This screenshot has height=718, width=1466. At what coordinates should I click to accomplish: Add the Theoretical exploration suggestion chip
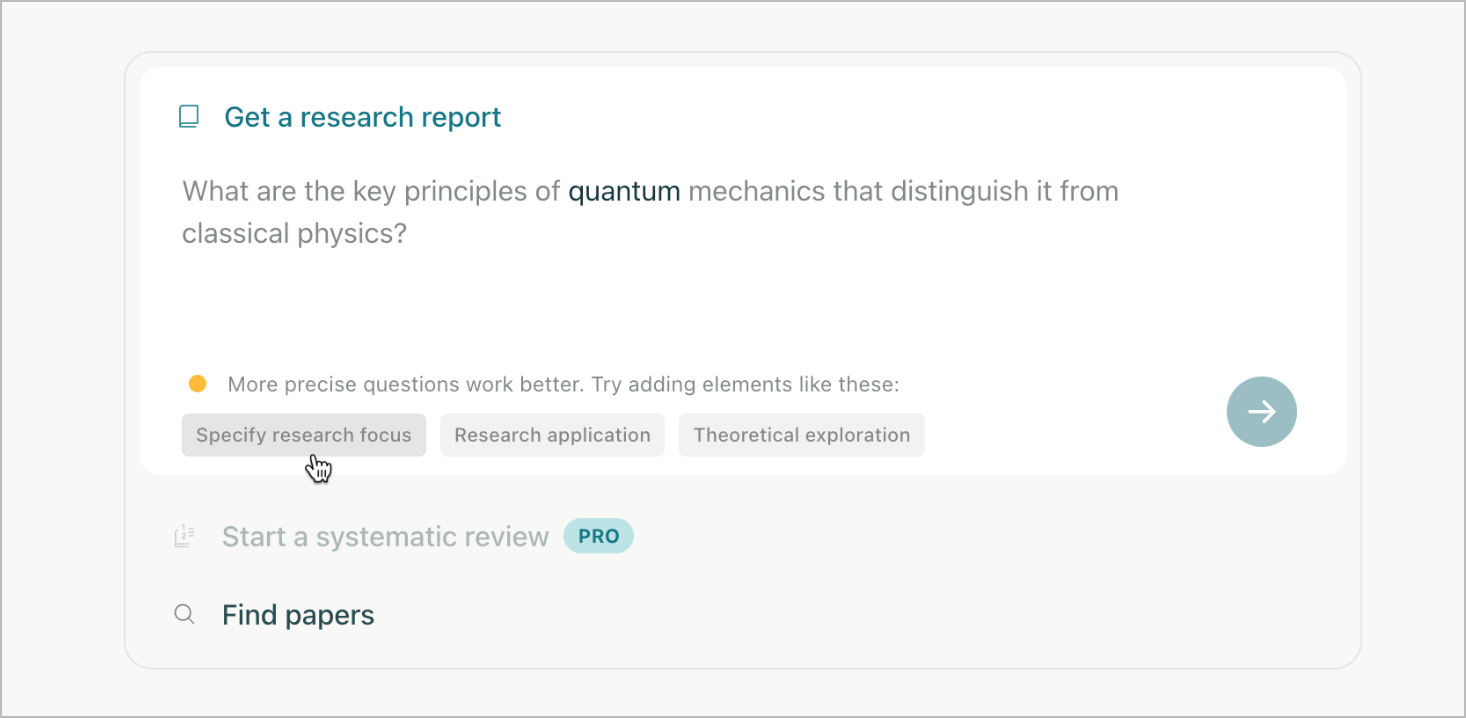[x=801, y=435]
